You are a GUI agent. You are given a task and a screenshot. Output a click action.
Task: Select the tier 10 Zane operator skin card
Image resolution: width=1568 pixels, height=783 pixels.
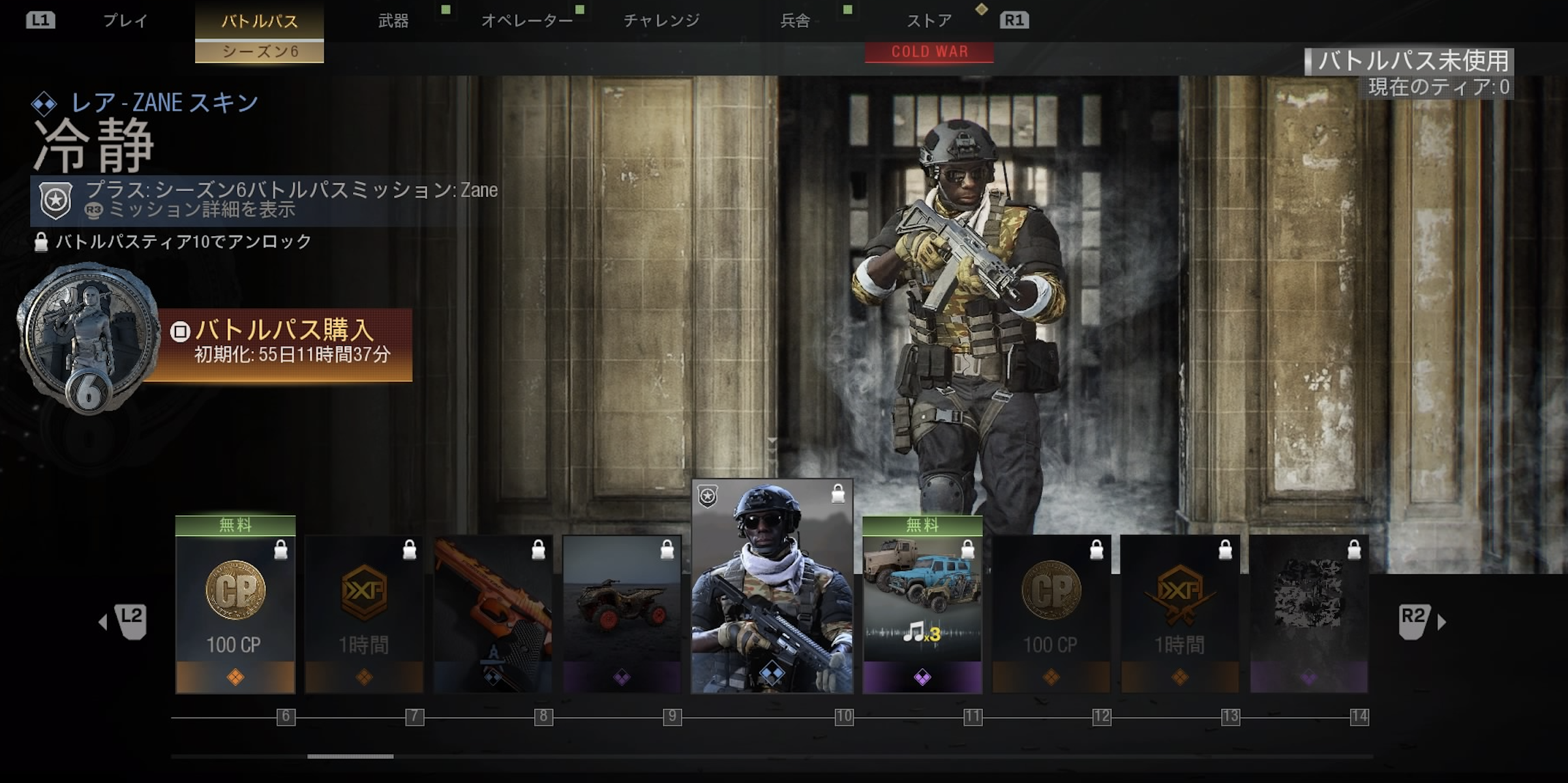pos(772,586)
